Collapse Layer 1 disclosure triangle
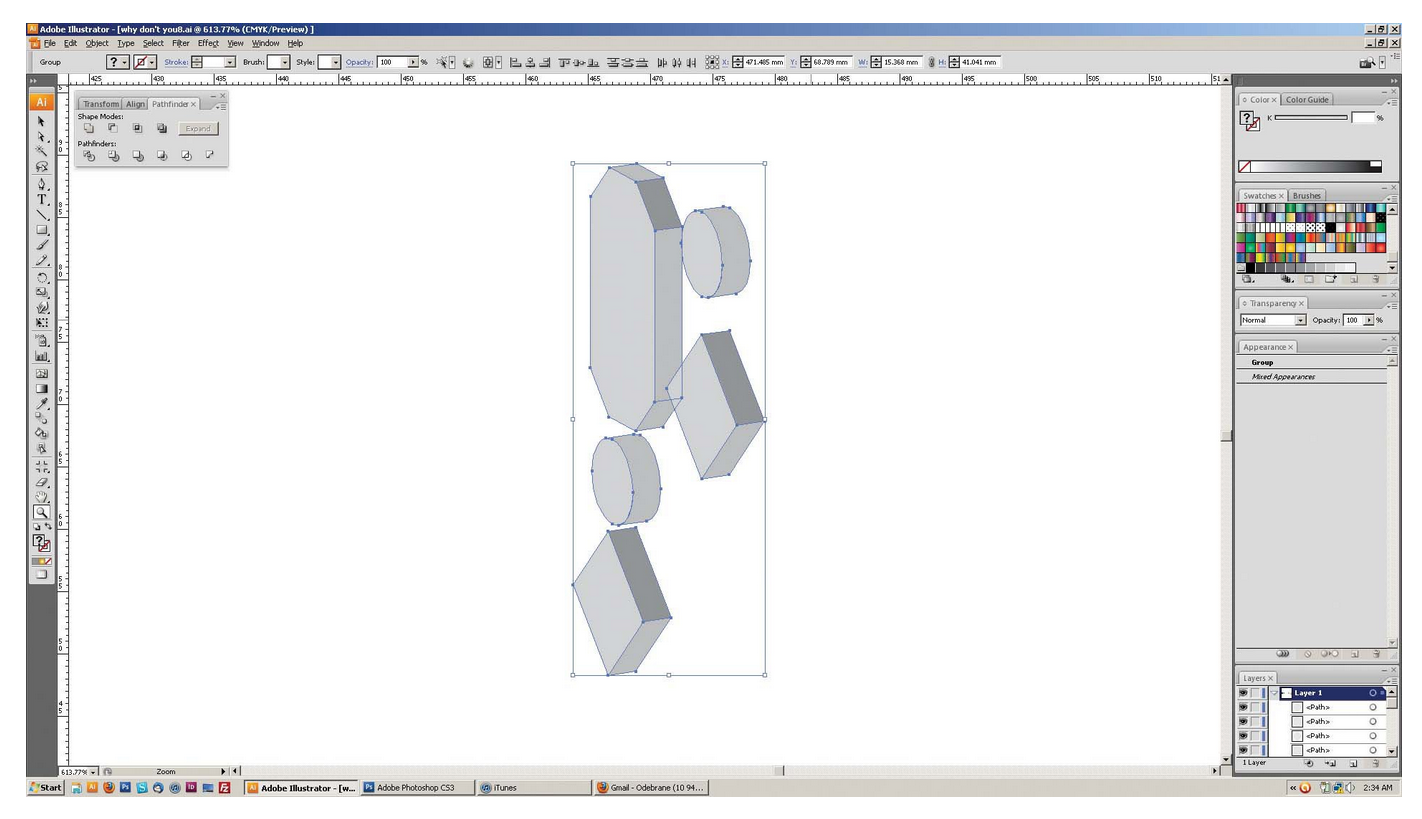The height and width of the screenshot is (819, 1422). click(x=1274, y=692)
